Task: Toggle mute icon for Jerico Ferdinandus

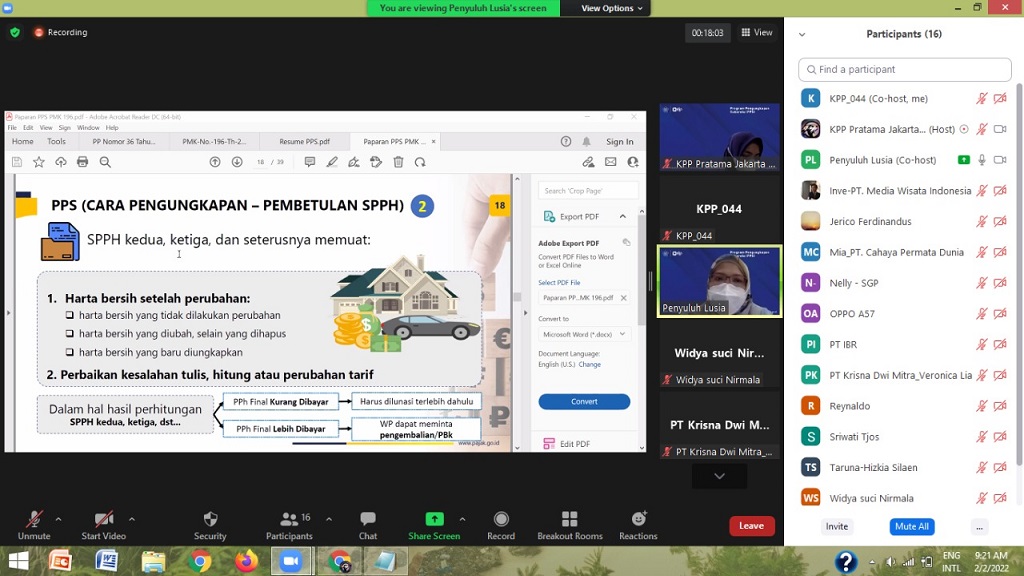Action: click(x=982, y=222)
